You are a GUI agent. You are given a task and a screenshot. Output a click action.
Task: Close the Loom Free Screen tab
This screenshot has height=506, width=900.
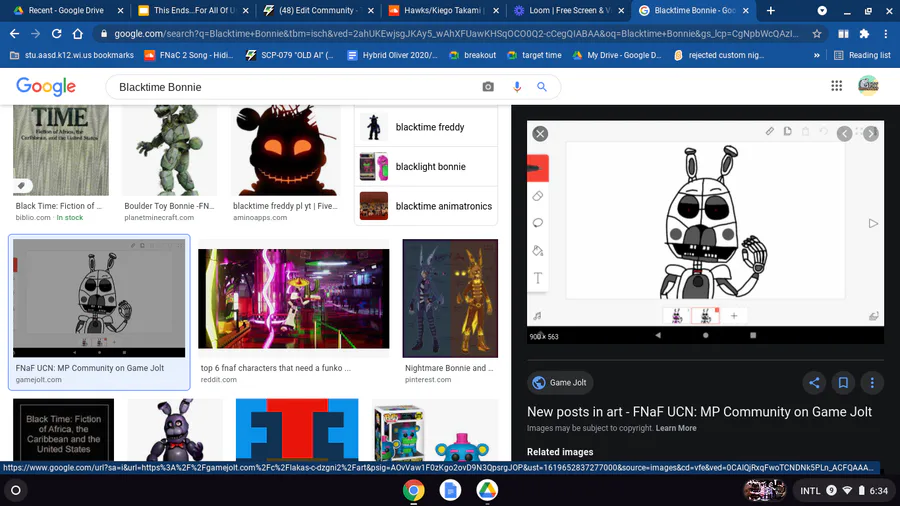pyautogui.click(x=621, y=10)
